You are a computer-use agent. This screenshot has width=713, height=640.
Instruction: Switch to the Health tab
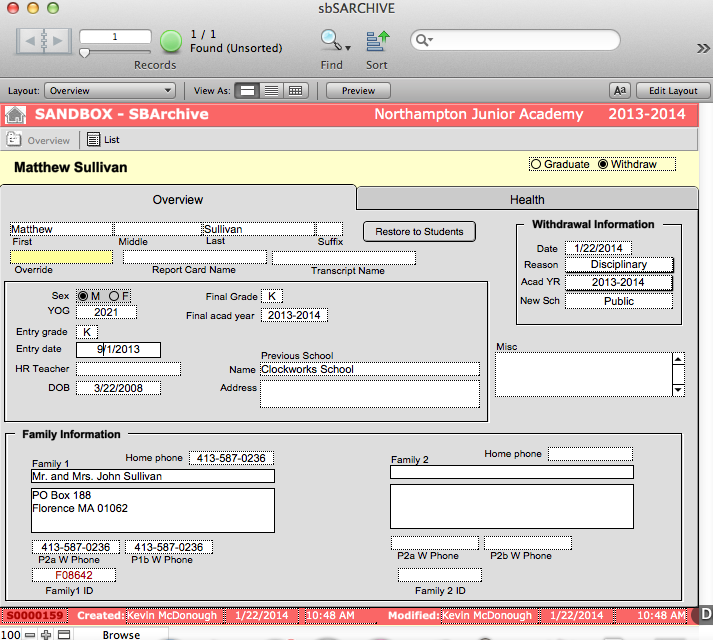[x=527, y=200]
